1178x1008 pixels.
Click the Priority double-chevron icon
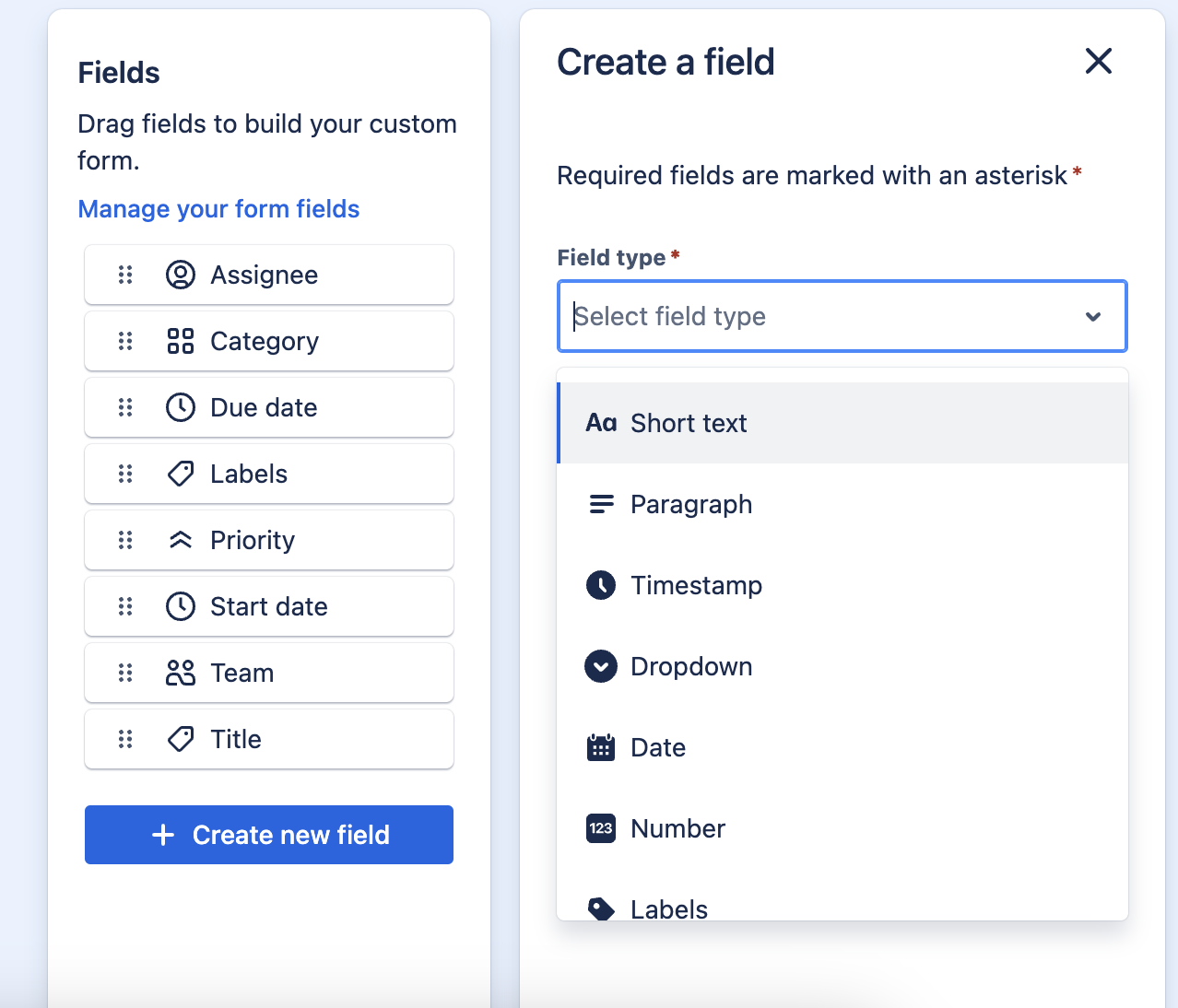[x=181, y=540]
